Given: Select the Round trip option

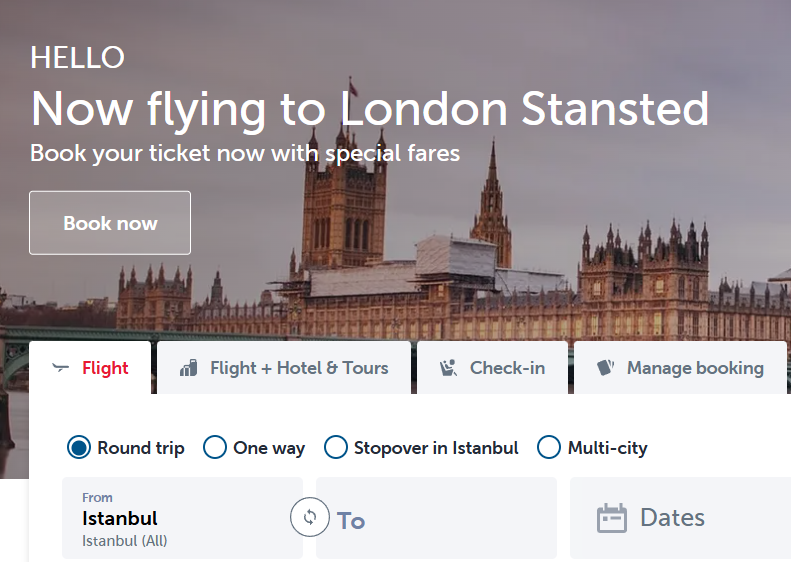Looking at the screenshot, I should [x=79, y=447].
